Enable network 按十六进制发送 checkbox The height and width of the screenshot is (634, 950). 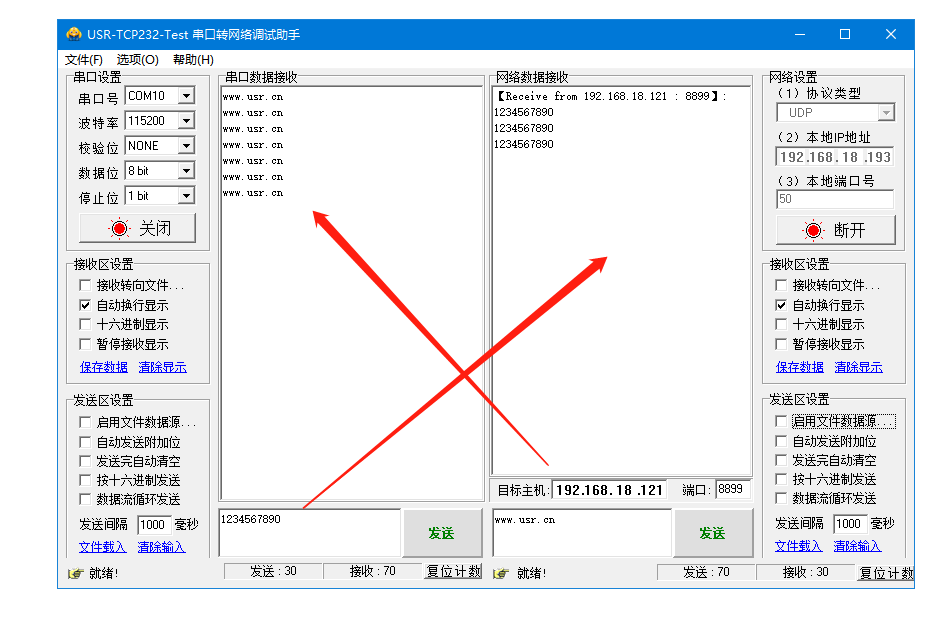(782, 479)
